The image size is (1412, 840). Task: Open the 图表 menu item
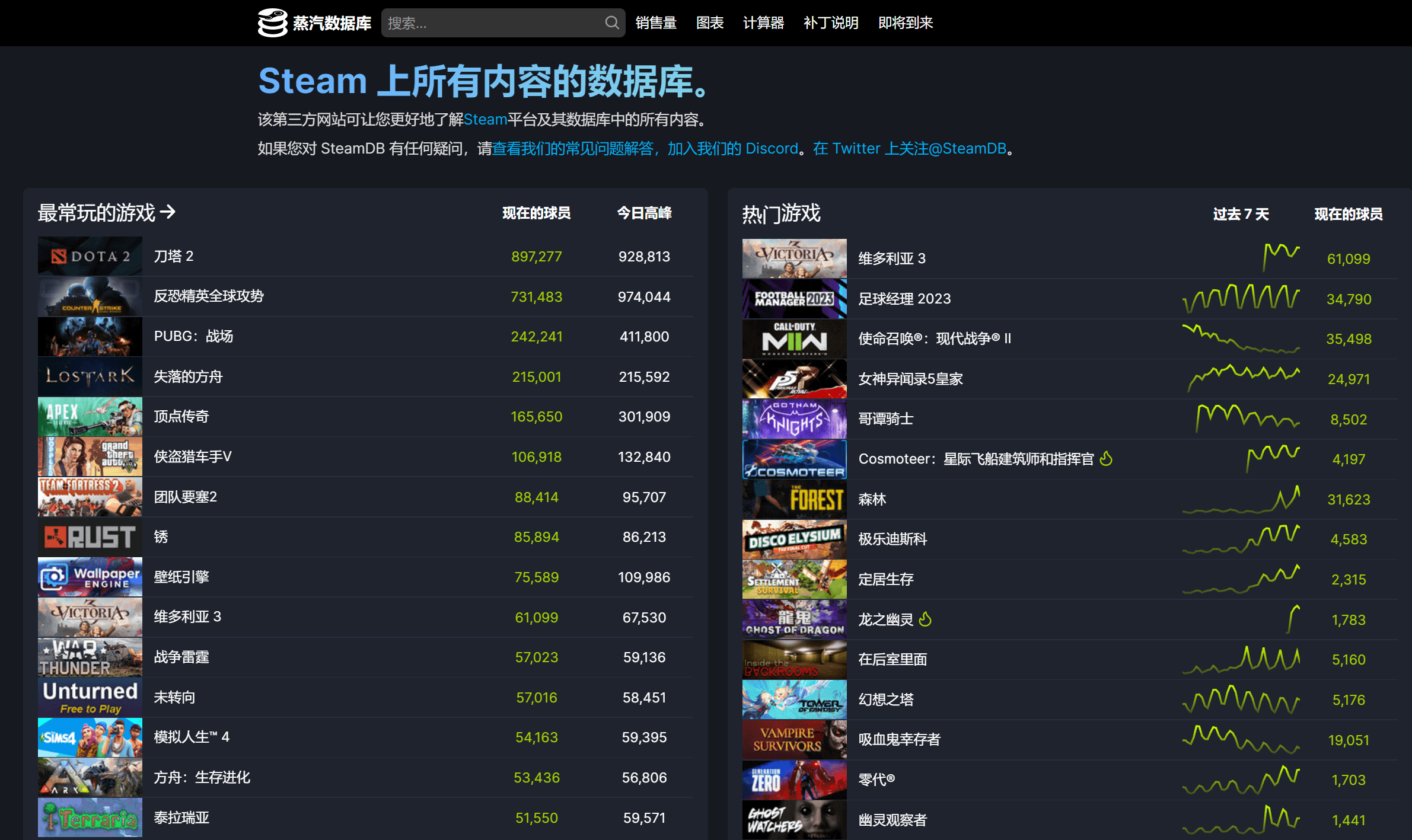(x=710, y=23)
